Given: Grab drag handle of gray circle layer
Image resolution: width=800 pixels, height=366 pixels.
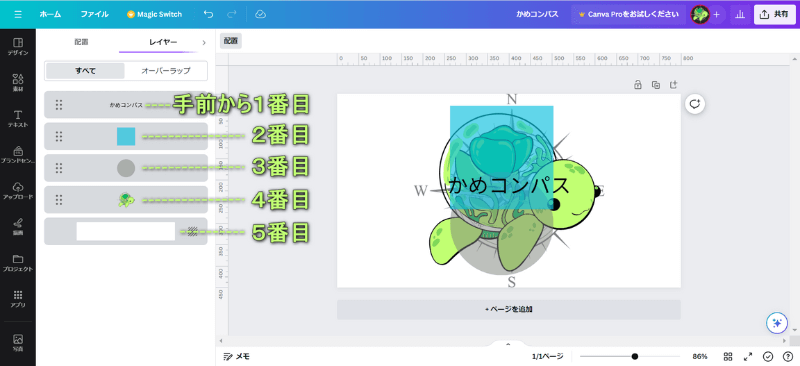Looking at the screenshot, I should [x=59, y=168].
